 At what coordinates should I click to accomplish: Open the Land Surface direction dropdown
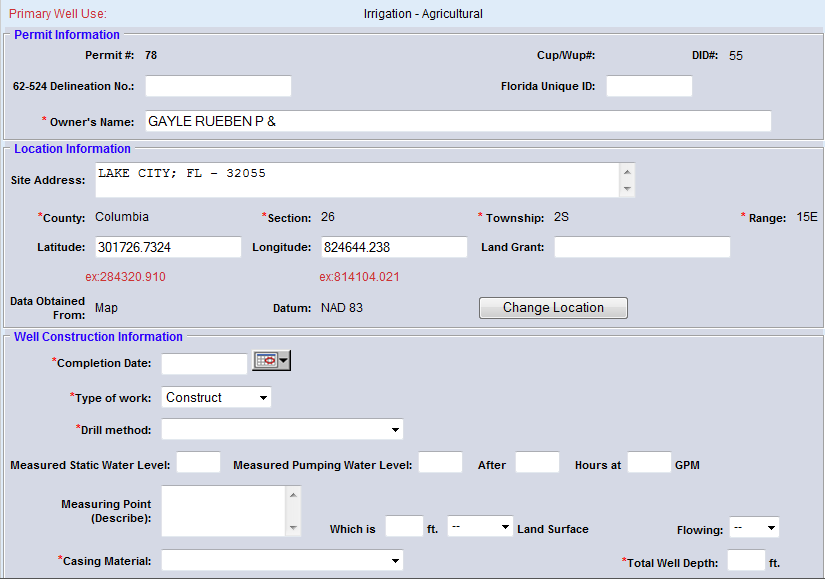coord(480,527)
